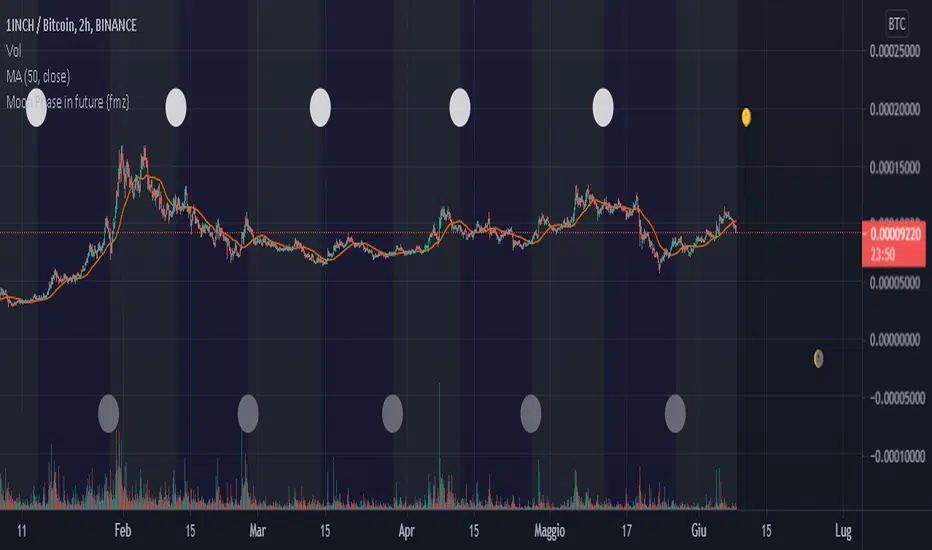Click the gray new moon before Apr label
Viewport: 932px width, 550px height.
pyautogui.click(x=393, y=411)
